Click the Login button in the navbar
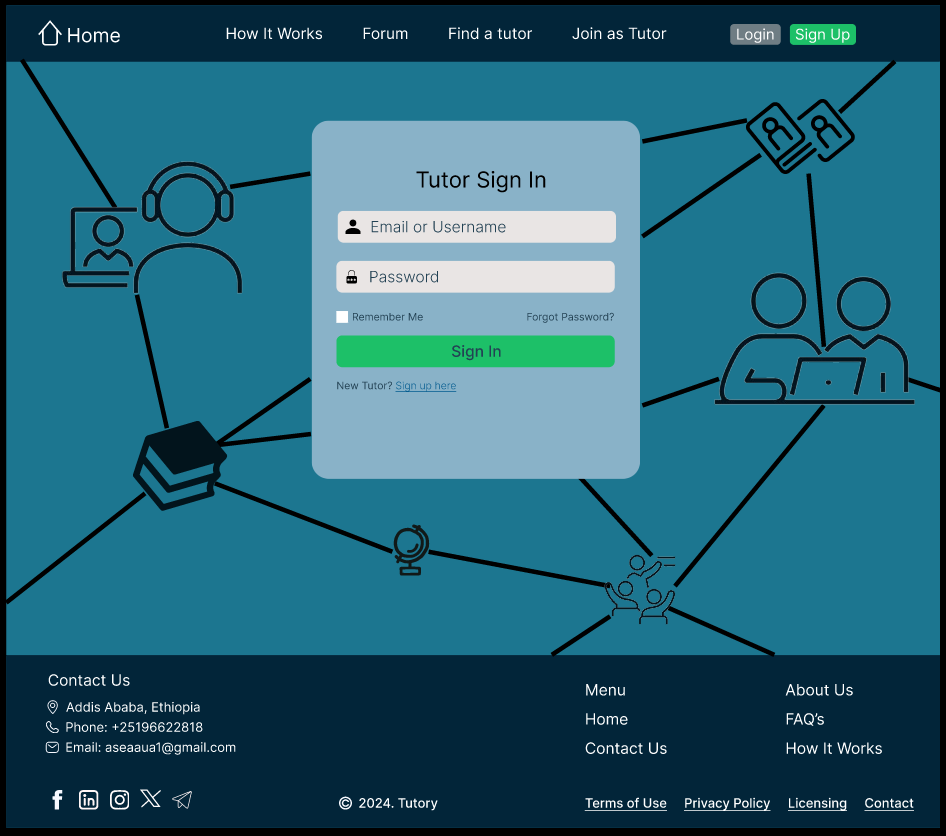Screen dimensions: 946x836 coord(755,33)
